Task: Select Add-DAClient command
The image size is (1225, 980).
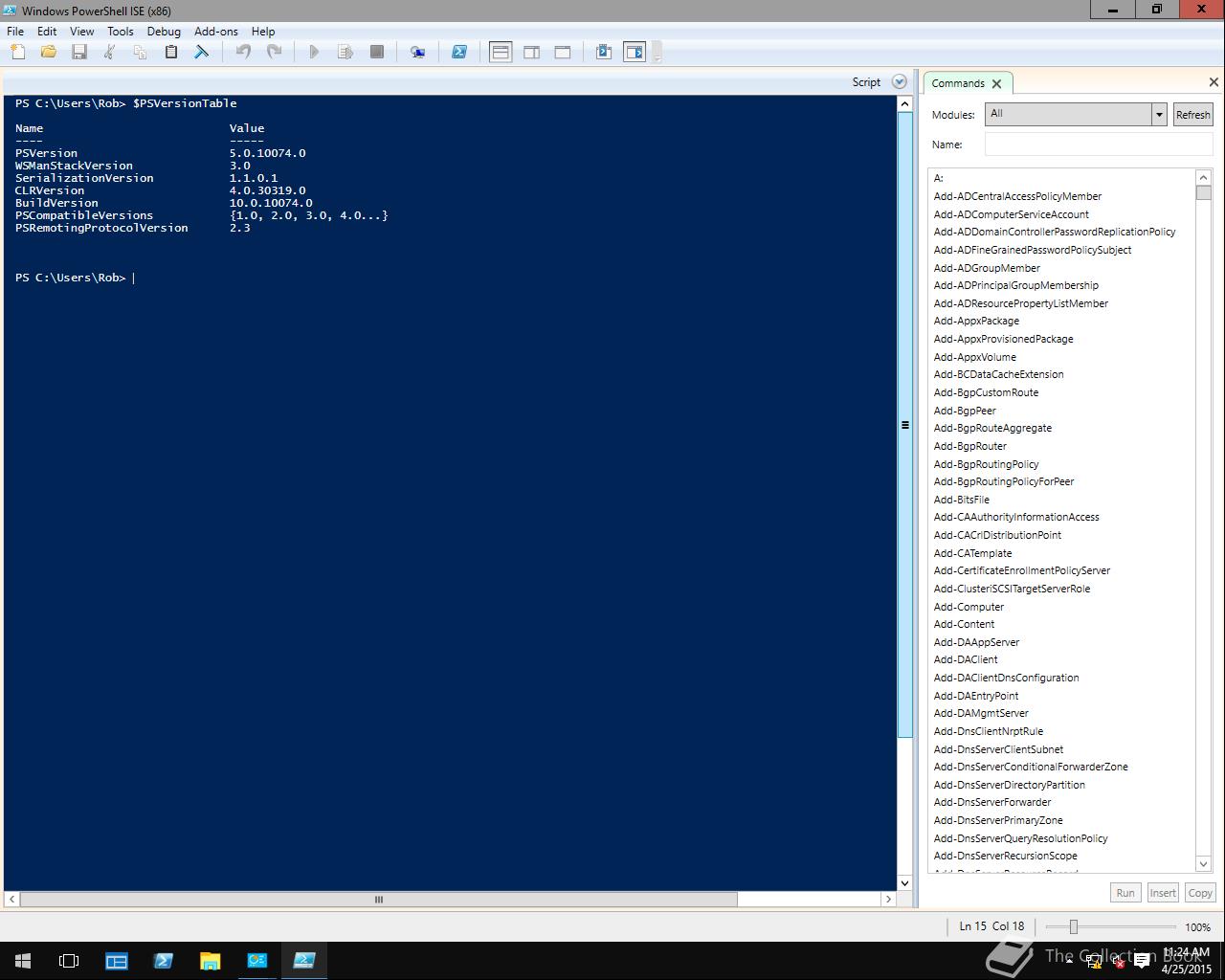Action: (x=966, y=659)
